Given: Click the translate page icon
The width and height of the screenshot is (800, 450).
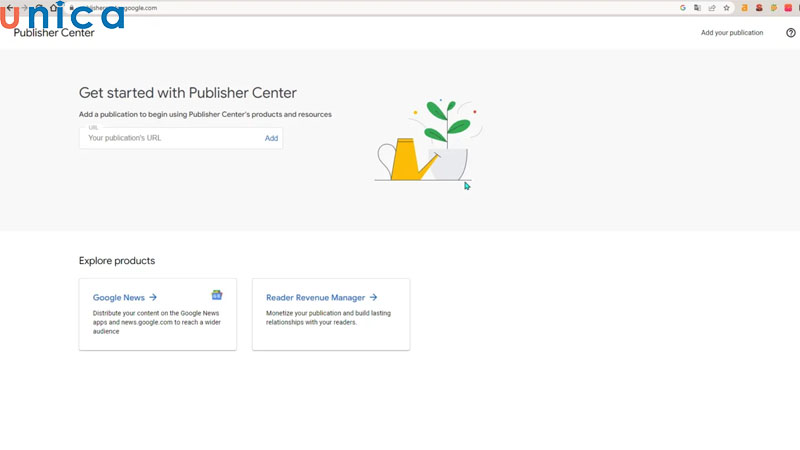Looking at the screenshot, I should (x=697, y=7).
